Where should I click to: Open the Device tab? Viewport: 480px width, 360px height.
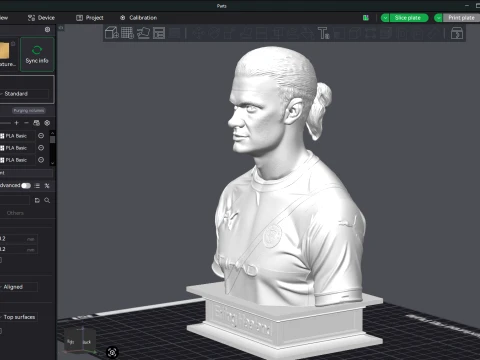point(41,18)
